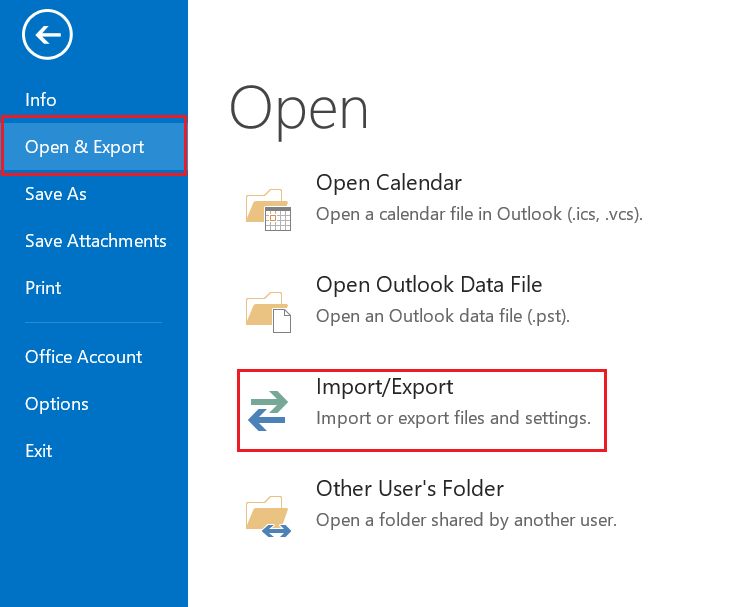Launch Import/Export via its title text
This screenshot has width=735, height=607.
[385, 387]
